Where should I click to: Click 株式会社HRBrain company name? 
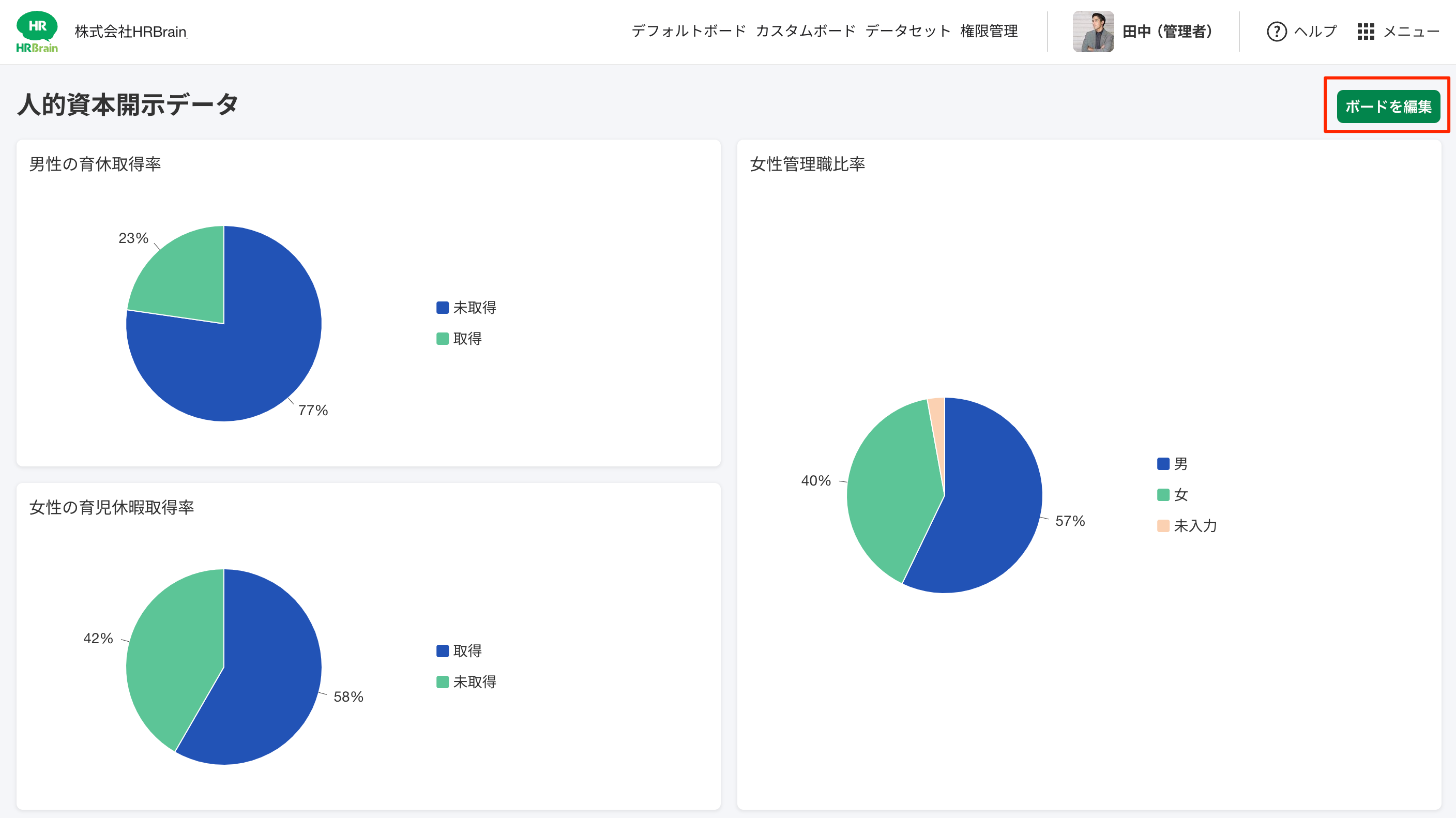131,32
